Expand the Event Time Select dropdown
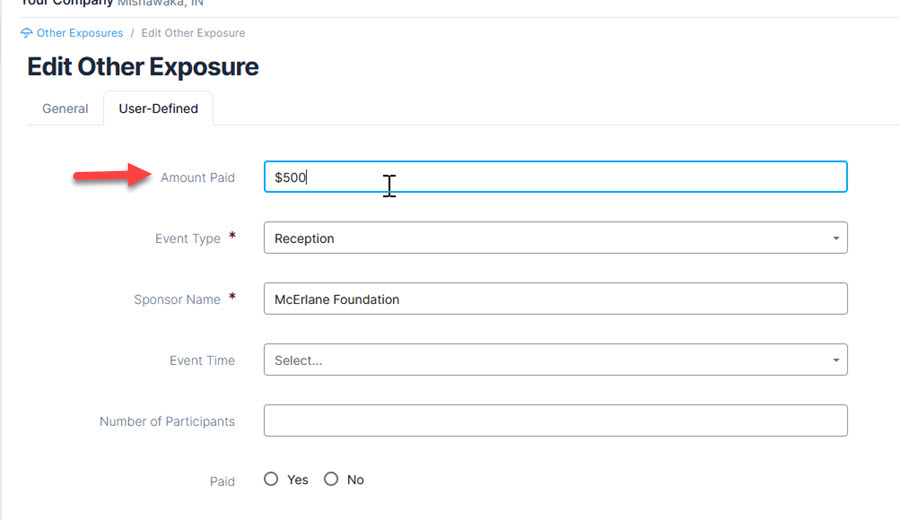 pyautogui.click(x=555, y=360)
